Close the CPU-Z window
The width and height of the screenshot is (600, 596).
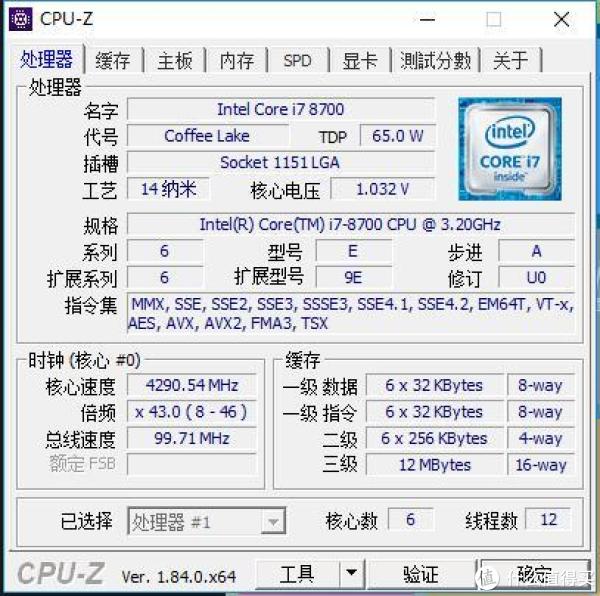coord(561,19)
